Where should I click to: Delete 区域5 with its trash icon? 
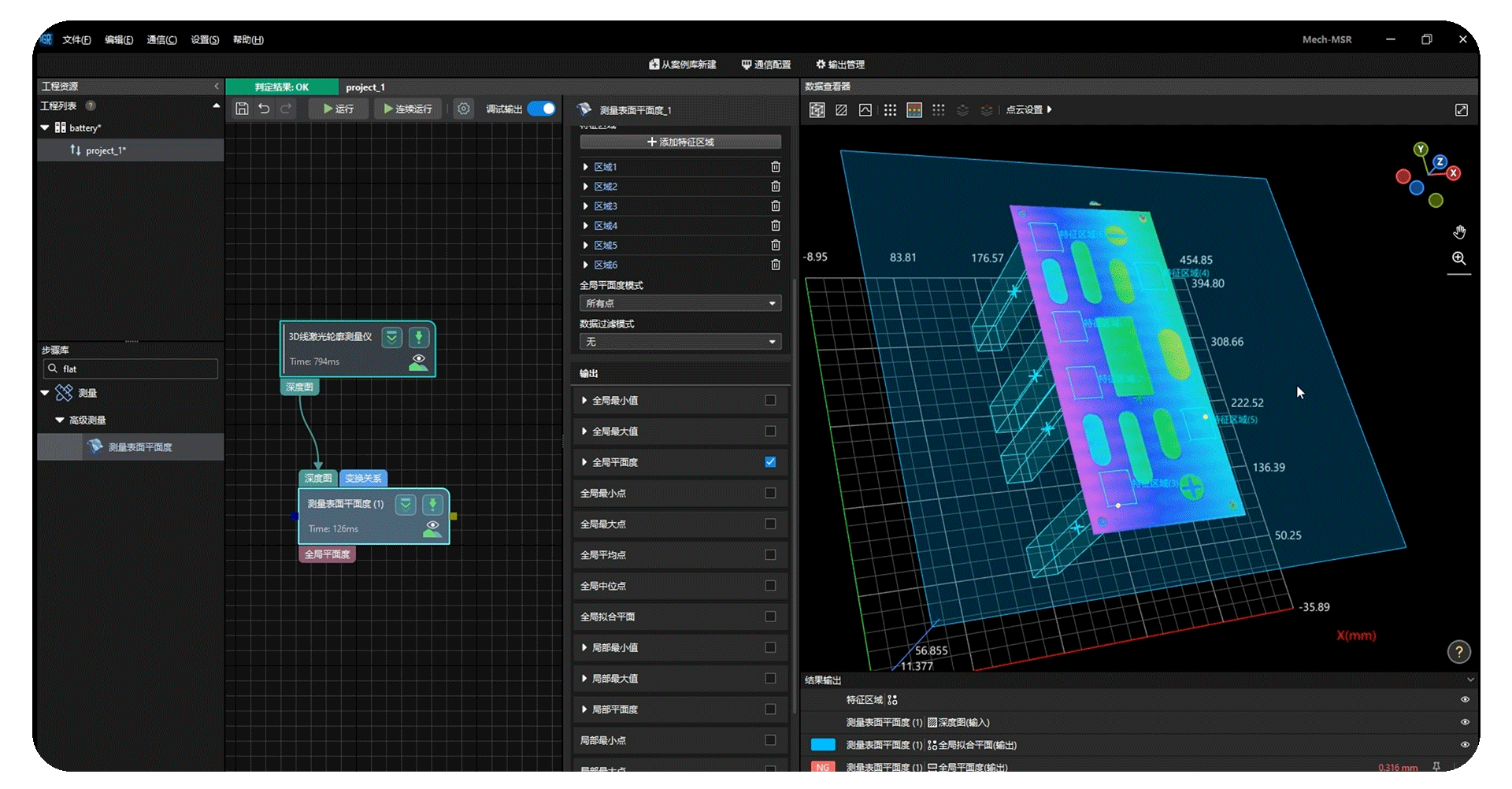click(x=776, y=246)
